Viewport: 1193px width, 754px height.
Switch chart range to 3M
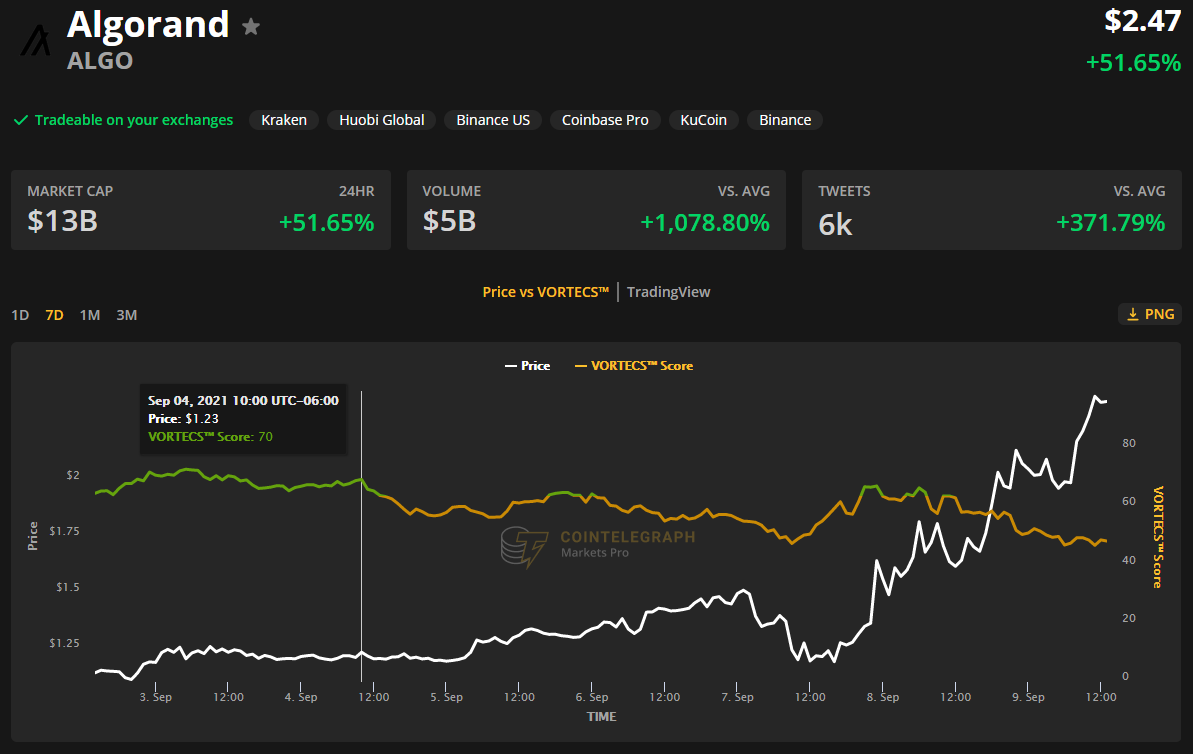126,315
